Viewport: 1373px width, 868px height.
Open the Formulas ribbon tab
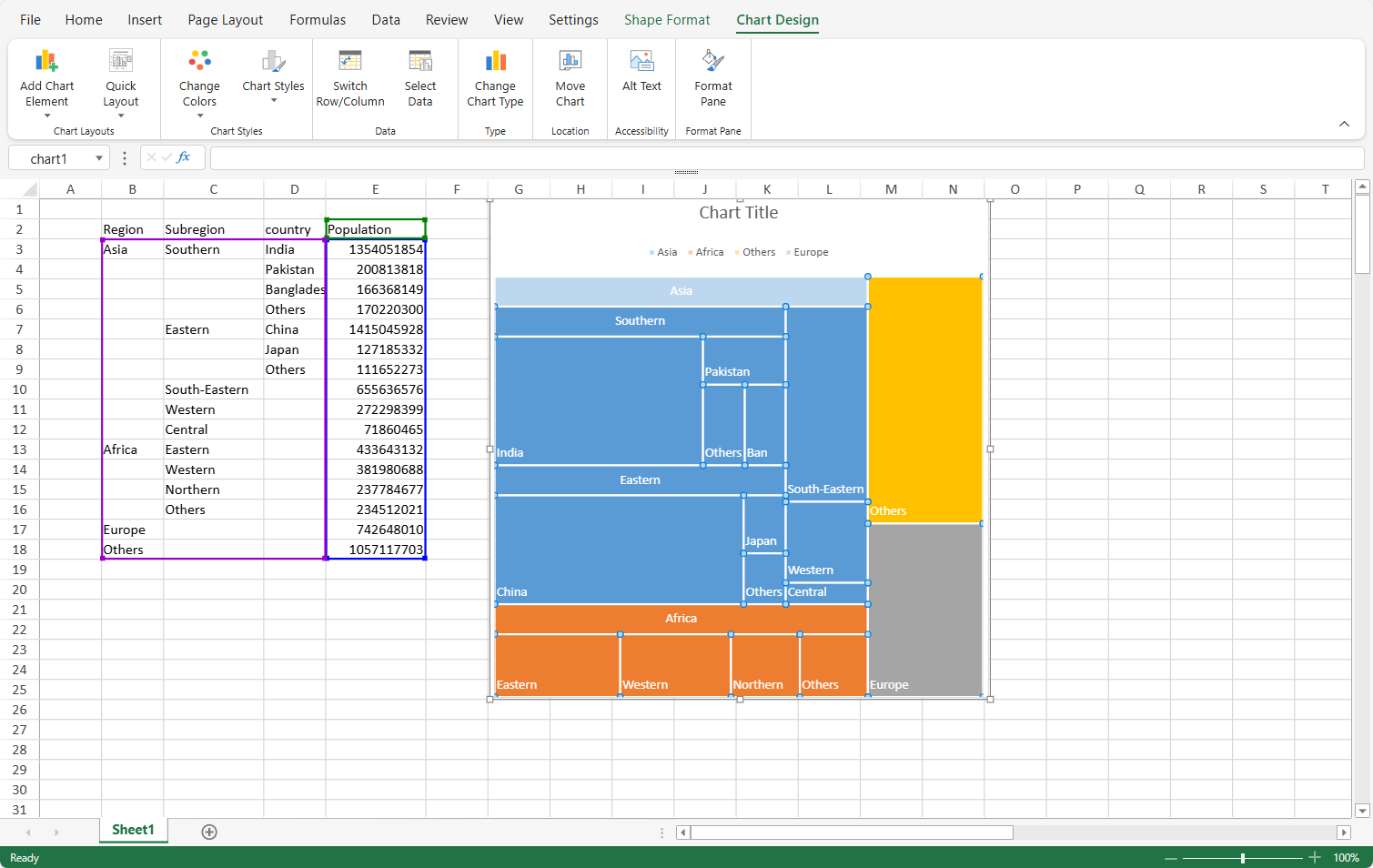pyautogui.click(x=318, y=20)
